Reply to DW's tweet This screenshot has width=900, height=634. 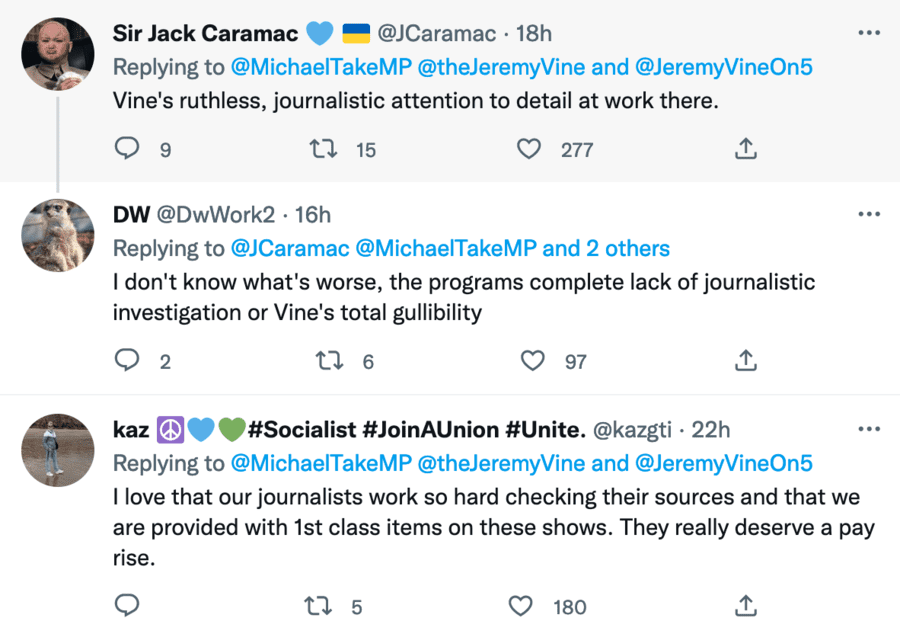(127, 361)
